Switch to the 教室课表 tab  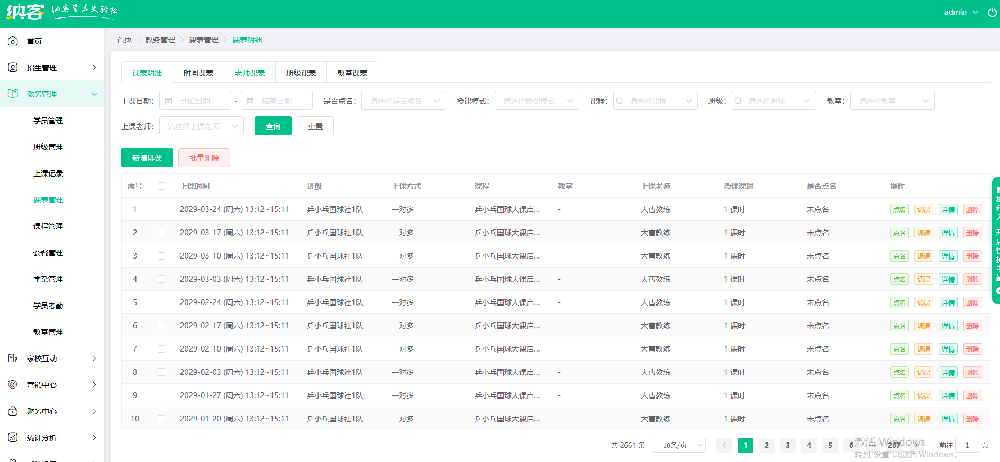352,73
